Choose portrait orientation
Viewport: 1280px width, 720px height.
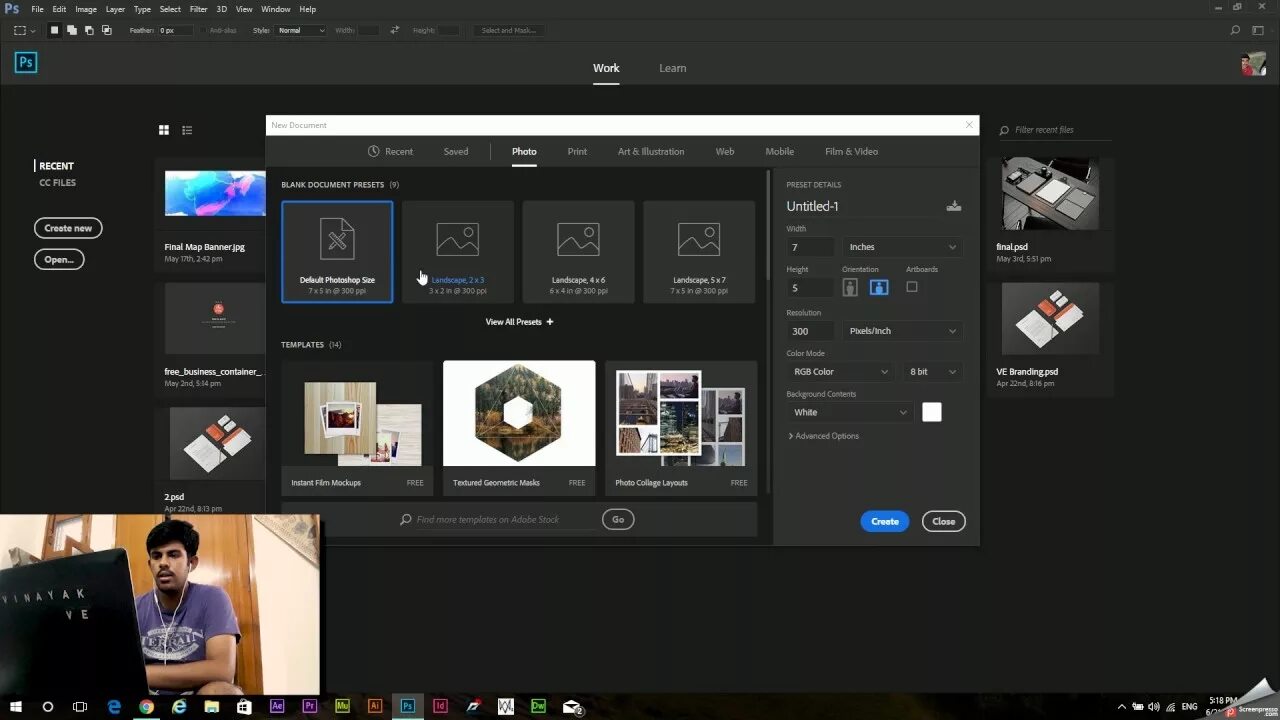click(850, 288)
